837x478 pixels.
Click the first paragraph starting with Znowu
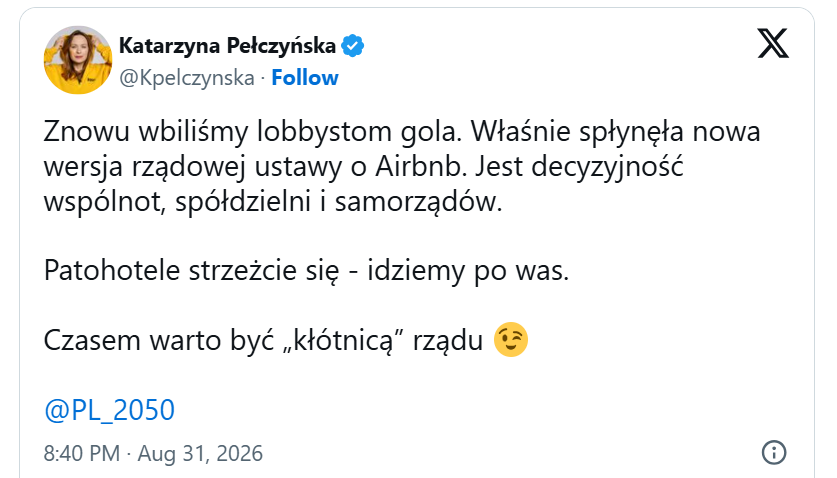pyautogui.click(x=401, y=166)
